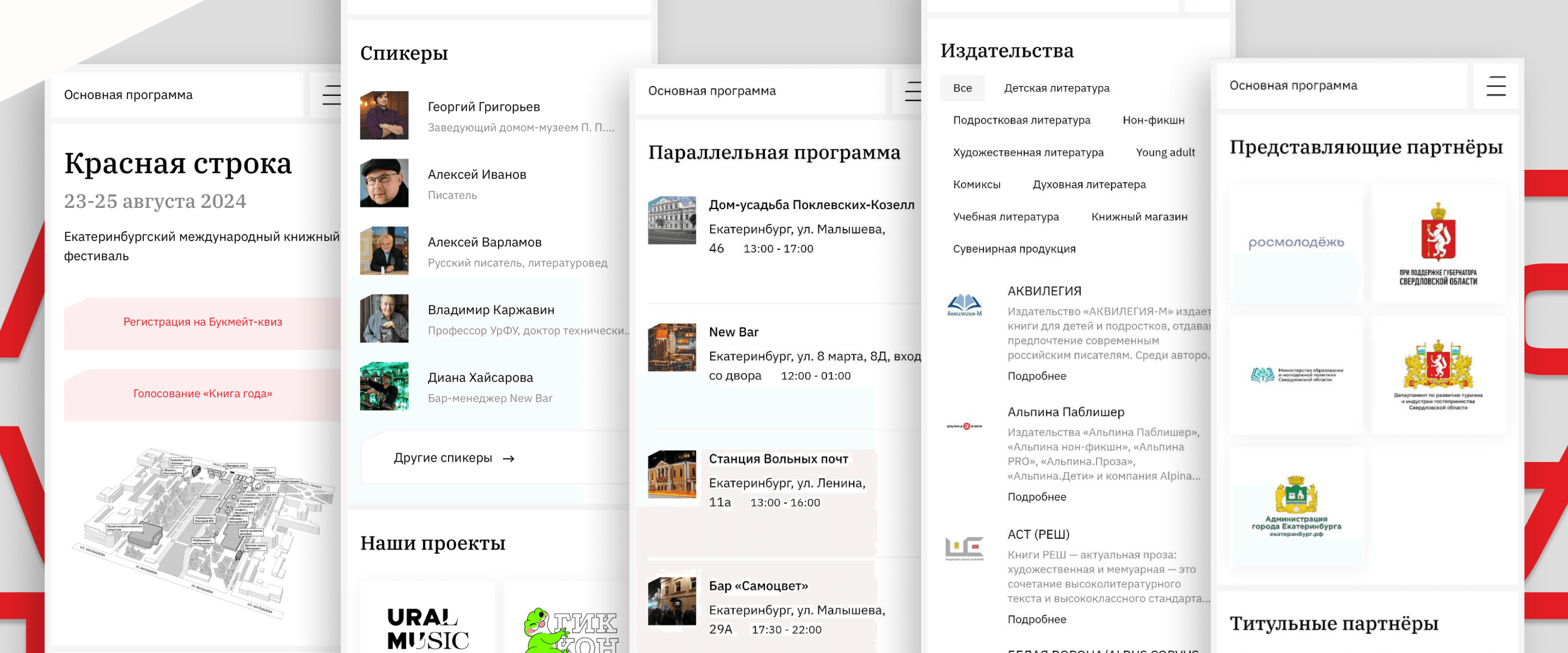The height and width of the screenshot is (653, 1568).
Task: Select the Детская литература filter
Action: pyautogui.click(x=1056, y=88)
